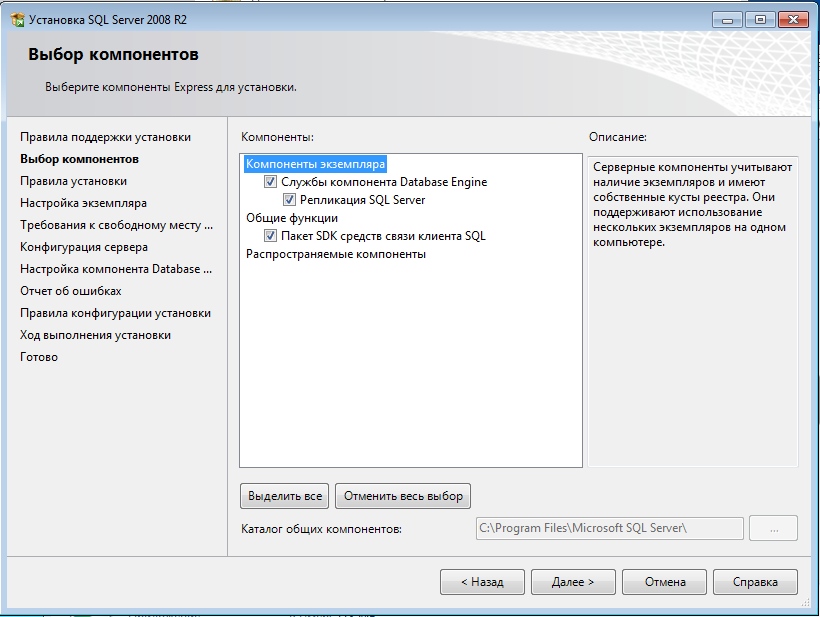Maximize the setup window
Screen dimensions: 820x617
click(760, 20)
